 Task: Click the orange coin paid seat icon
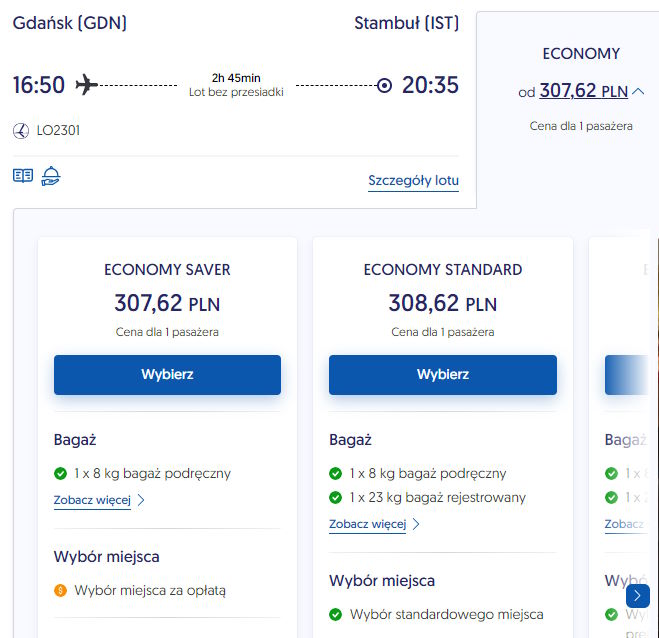click(x=60, y=590)
